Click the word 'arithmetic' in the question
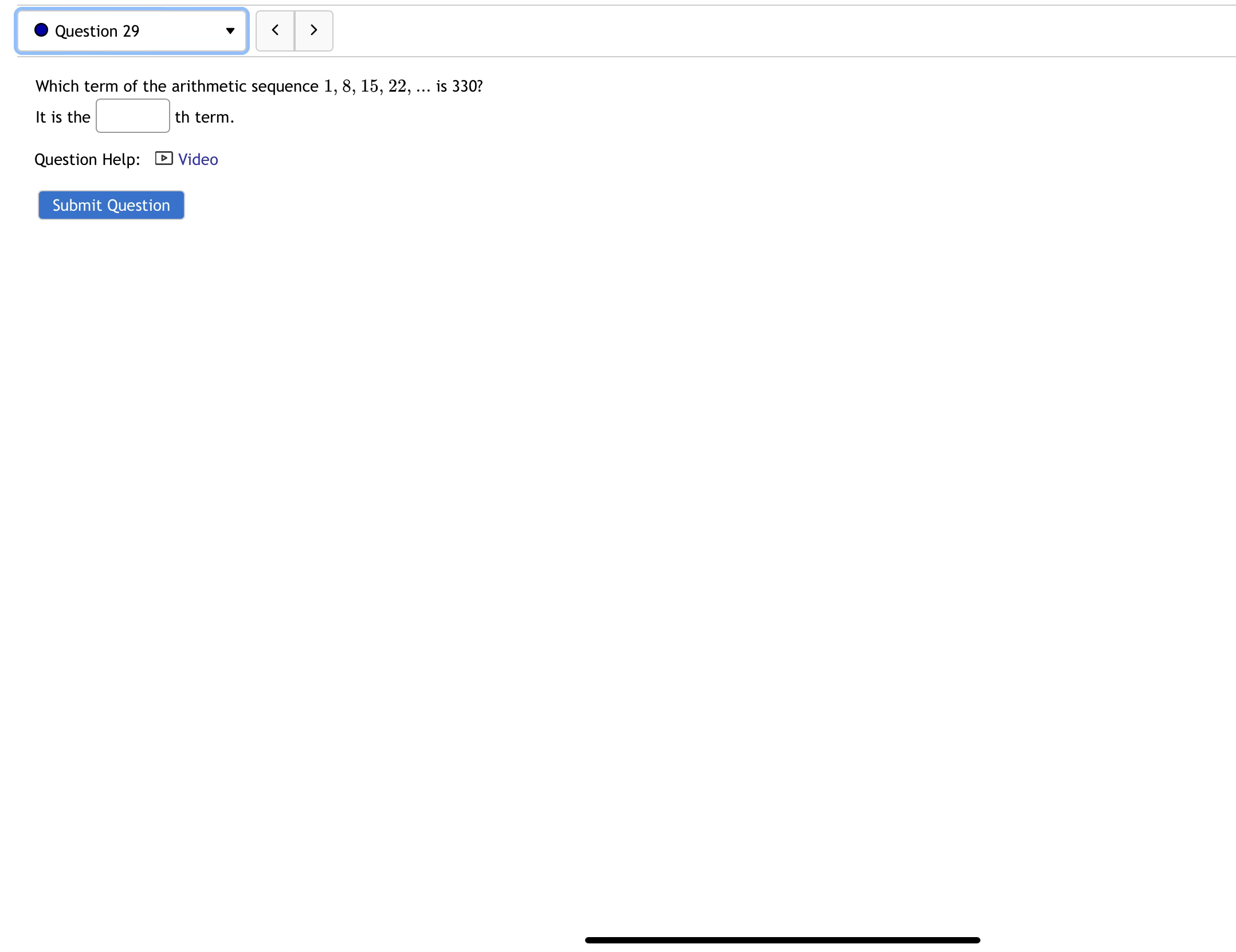The width and height of the screenshot is (1236, 952). 209,86
